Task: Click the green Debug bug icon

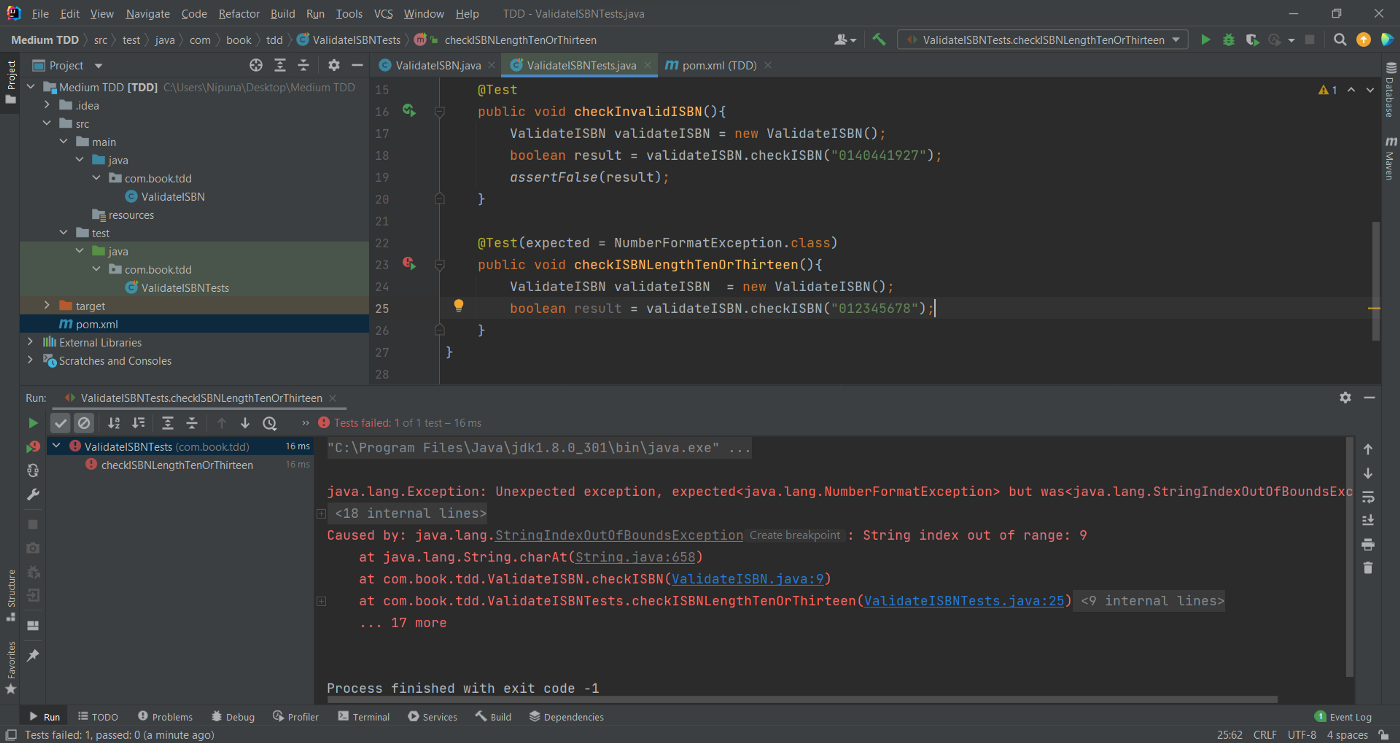Action: click(1229, 40)
